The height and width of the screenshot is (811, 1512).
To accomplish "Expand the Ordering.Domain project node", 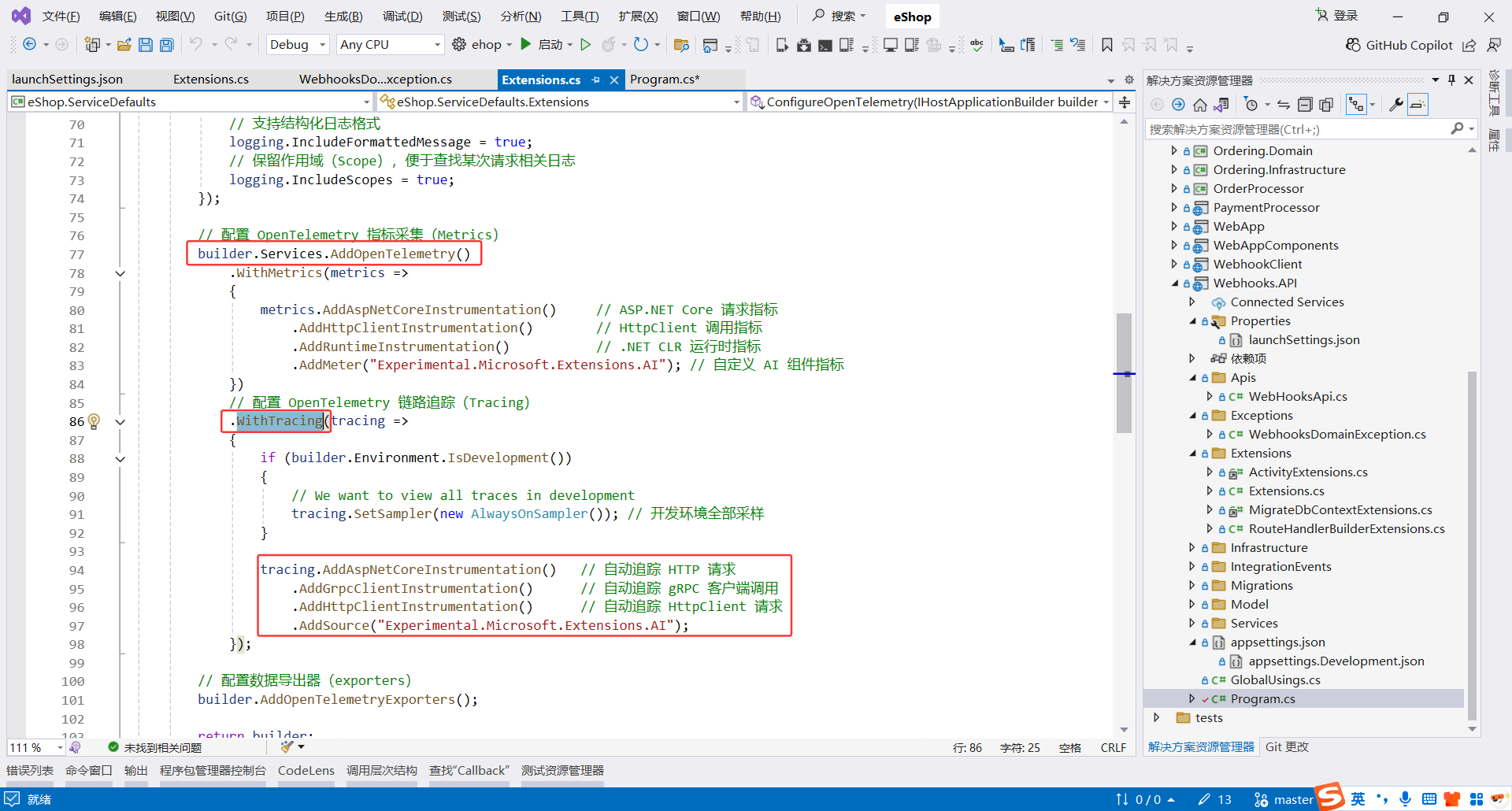I will [1174, 150].
